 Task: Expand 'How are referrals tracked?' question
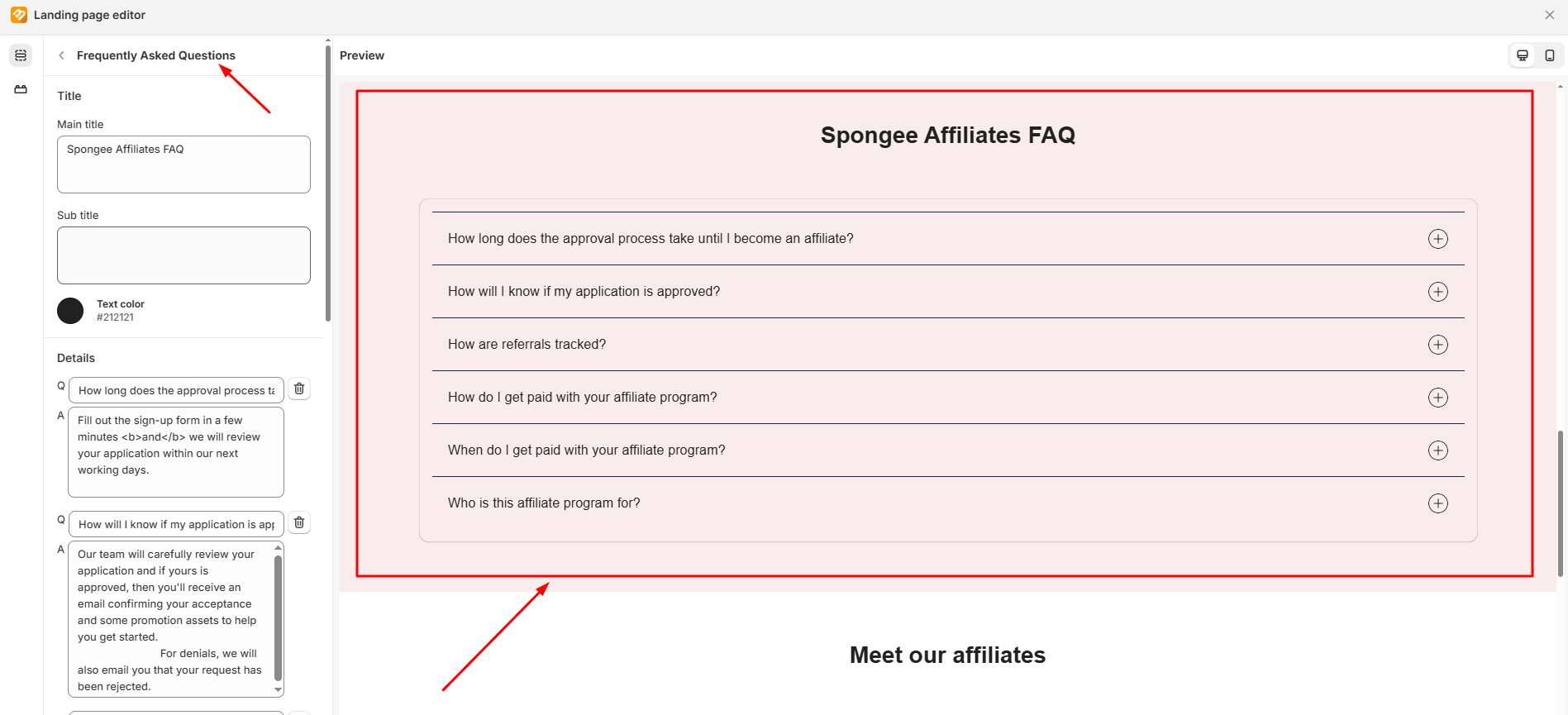(x=1437, y=345)
